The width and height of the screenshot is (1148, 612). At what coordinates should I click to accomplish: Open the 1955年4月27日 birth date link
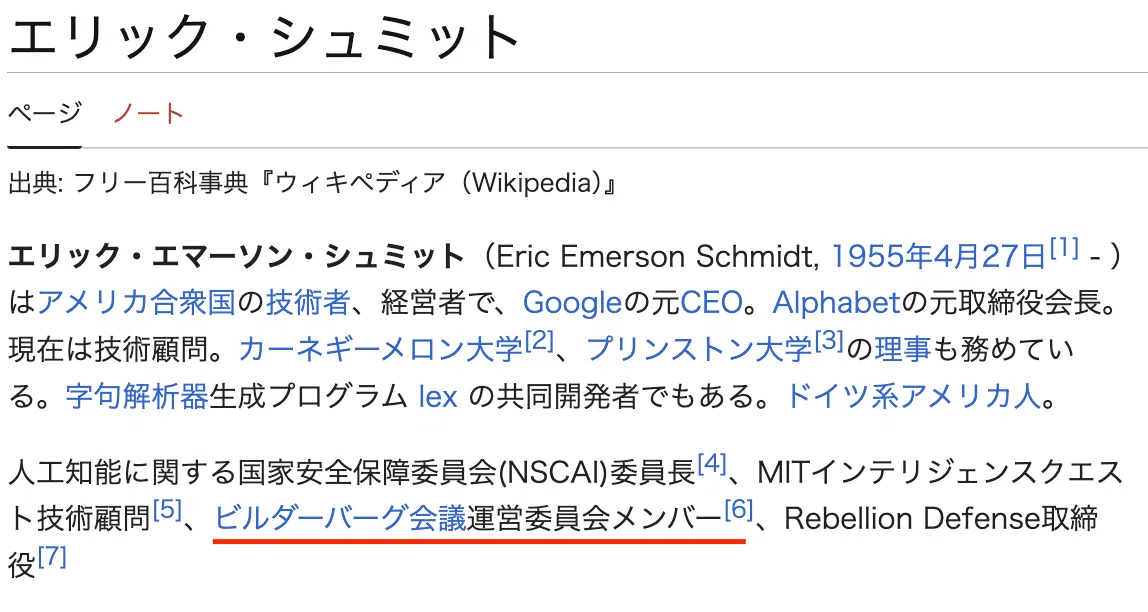tap(939, 257)
